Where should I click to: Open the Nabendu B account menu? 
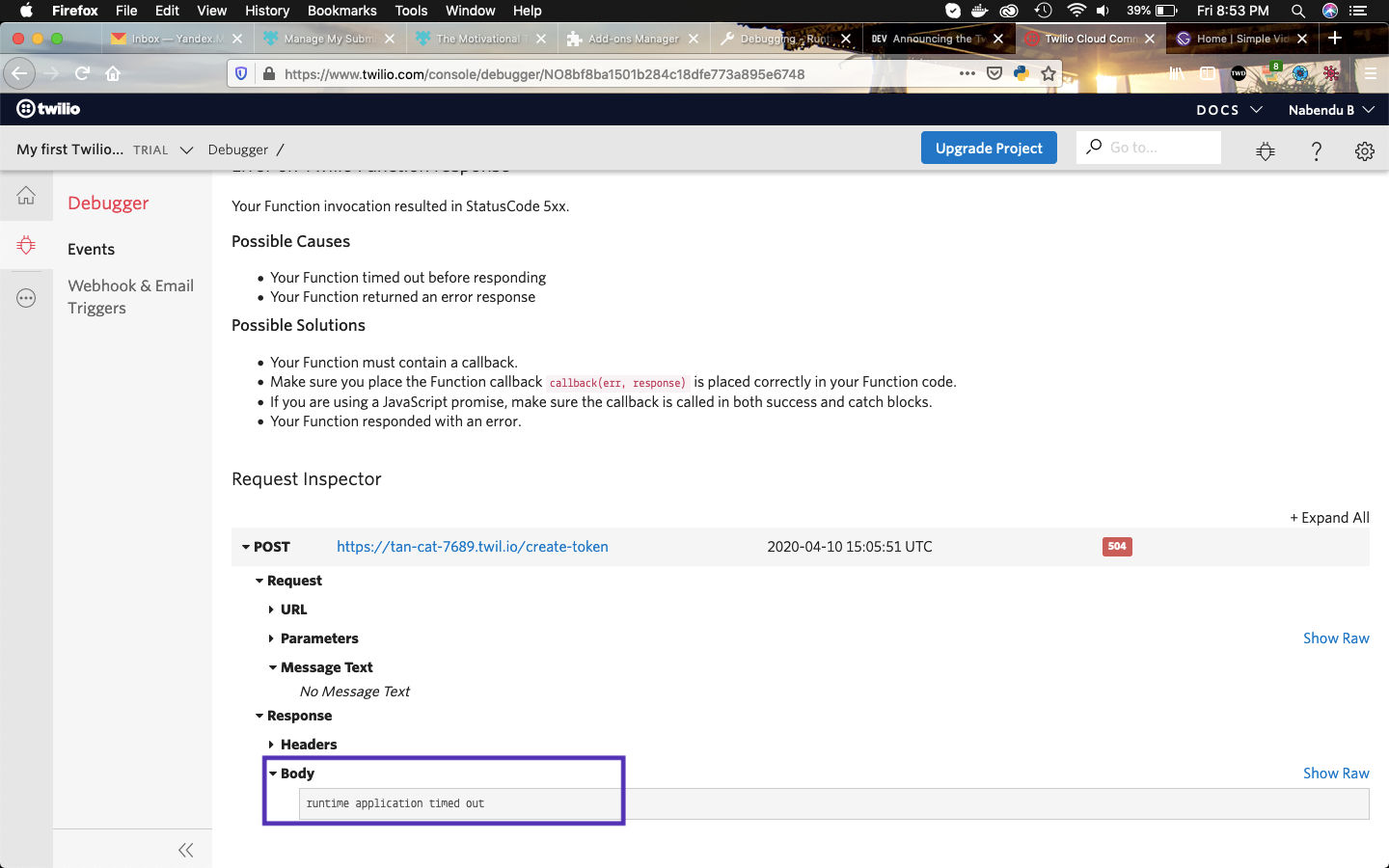tap(1331, 110)
